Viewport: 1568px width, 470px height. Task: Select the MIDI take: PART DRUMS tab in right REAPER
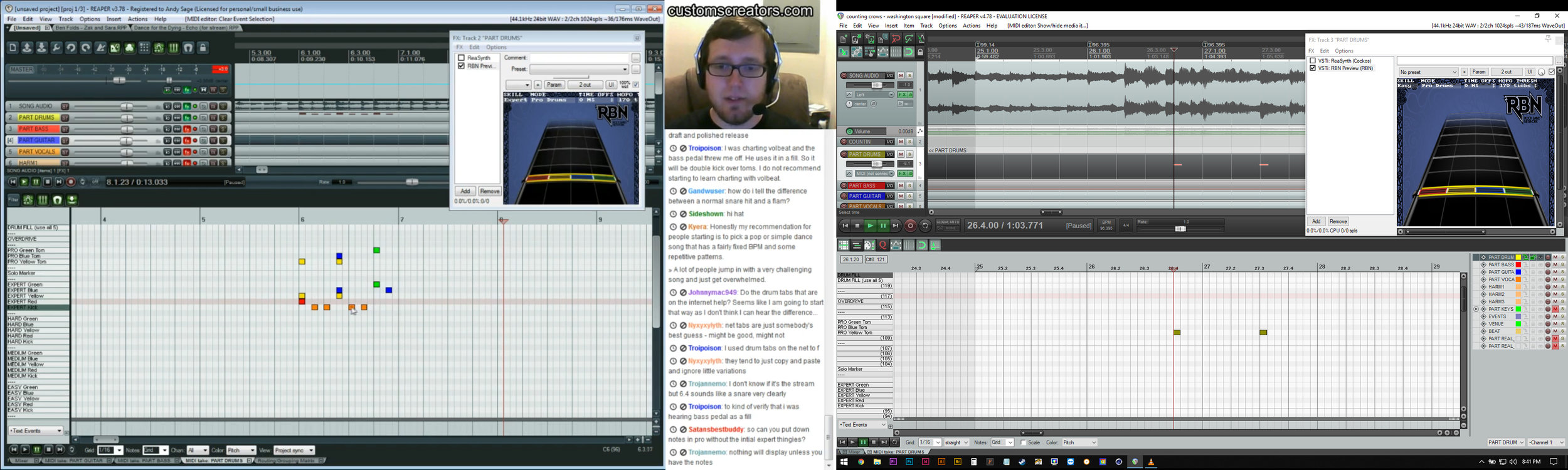(896, 452)
